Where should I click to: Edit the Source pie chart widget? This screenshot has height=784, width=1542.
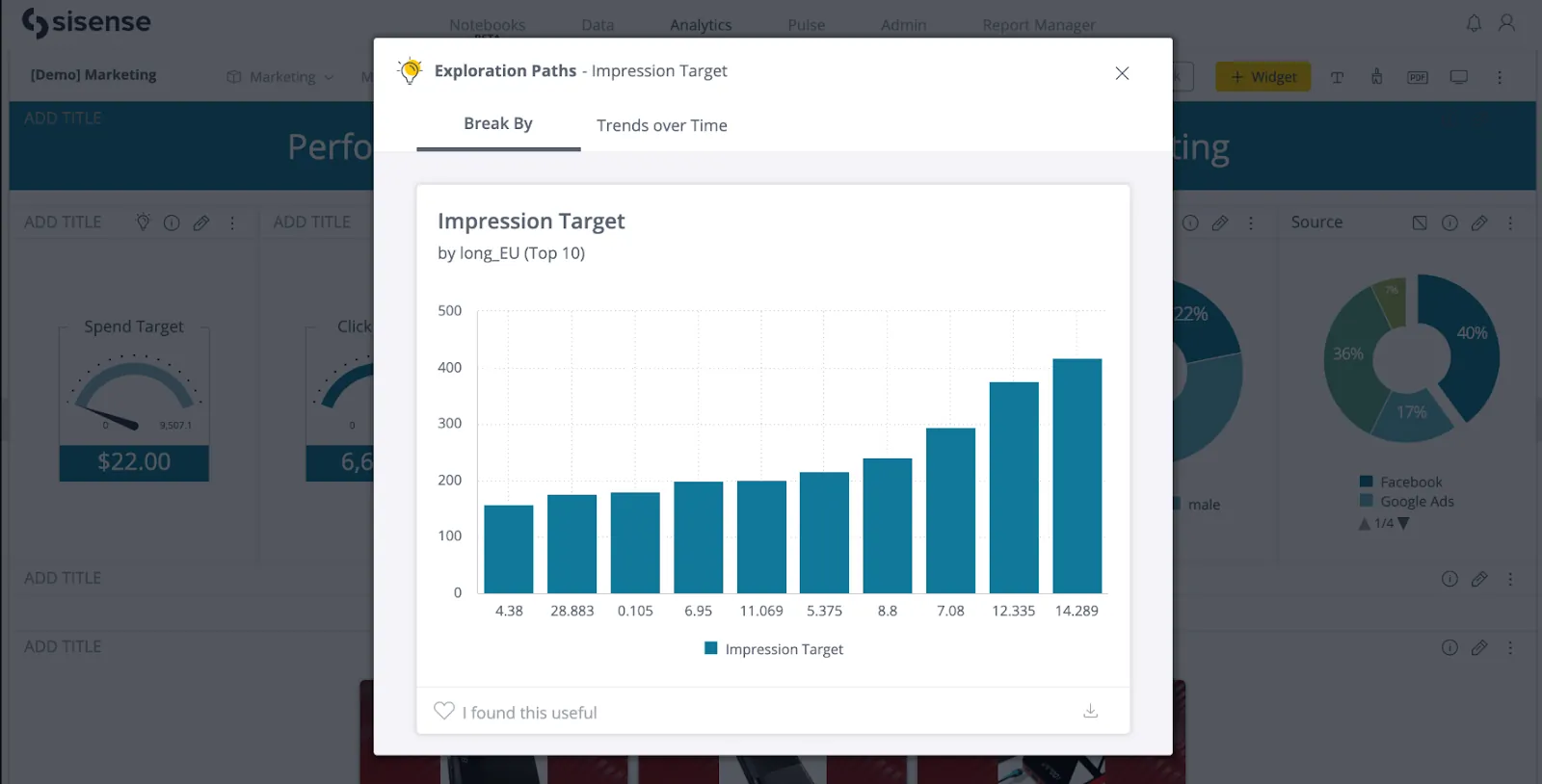tap(1479, 222)
